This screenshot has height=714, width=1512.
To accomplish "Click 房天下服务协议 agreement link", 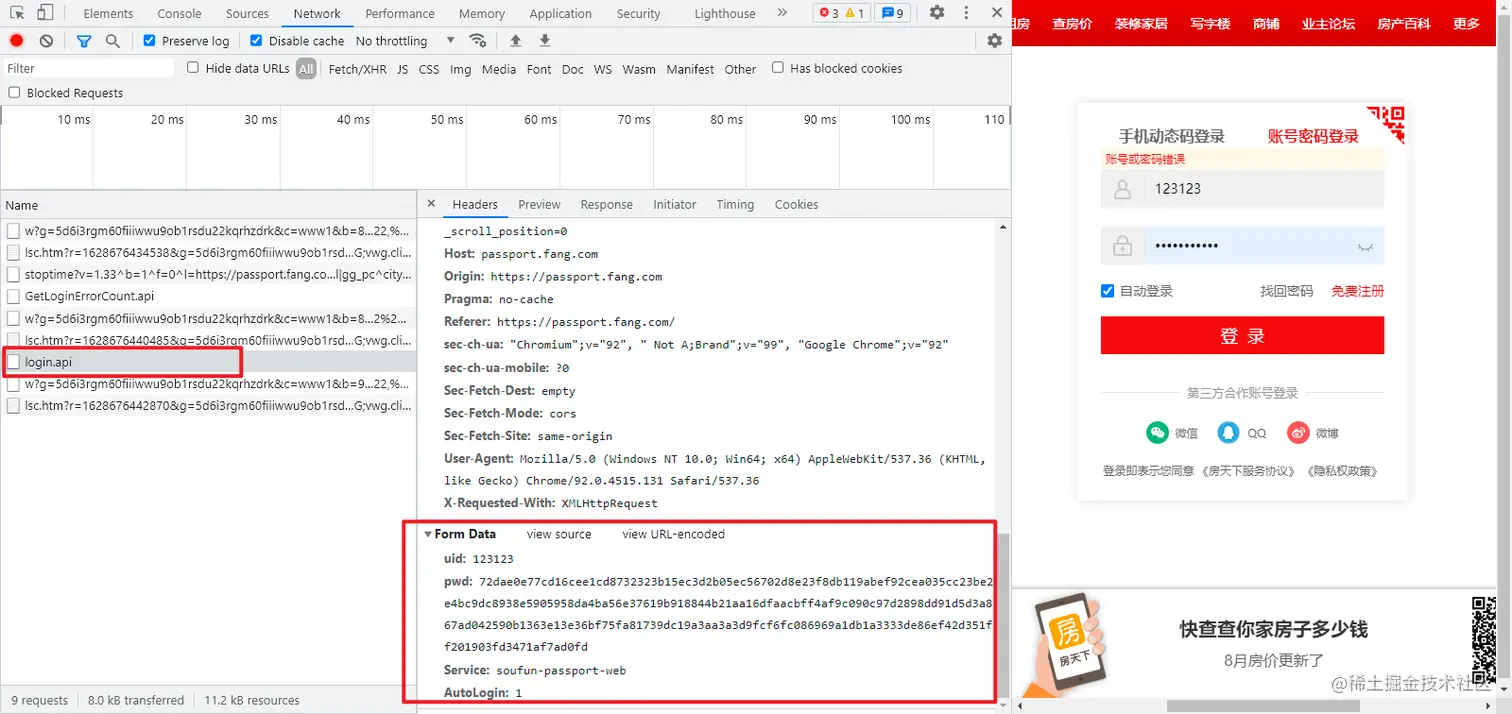I will (1250, 471).
